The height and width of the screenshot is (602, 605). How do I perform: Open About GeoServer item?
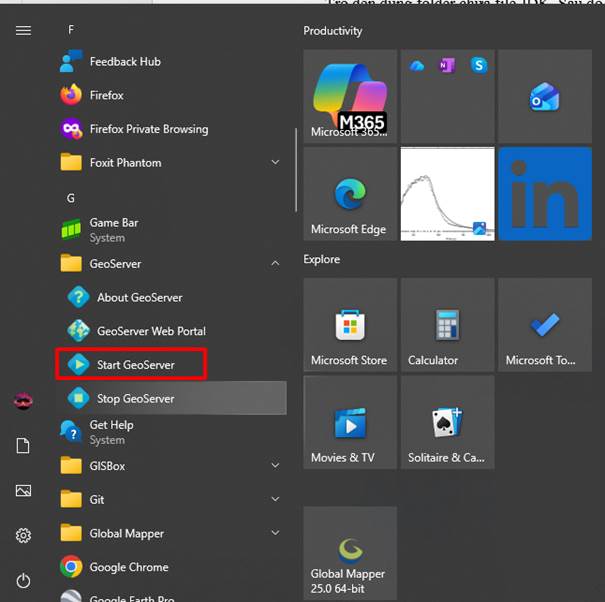[x=138, y=297]
